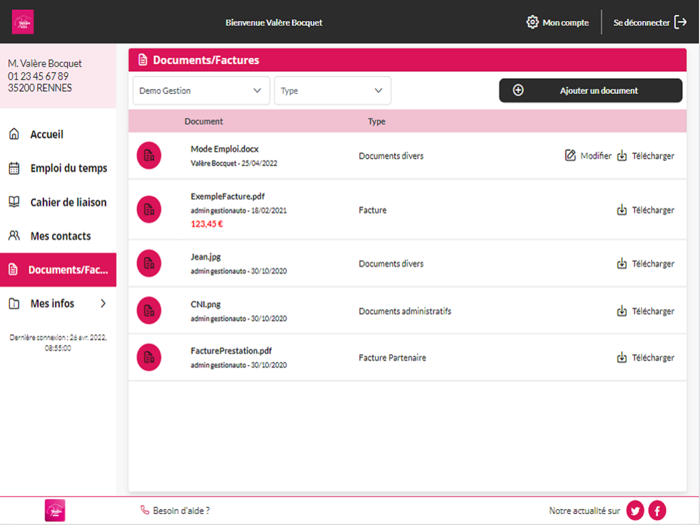Click download icon for ExempleFacture.pdf
Viewport: 700px width, 525px height.
tap(622, 210)
